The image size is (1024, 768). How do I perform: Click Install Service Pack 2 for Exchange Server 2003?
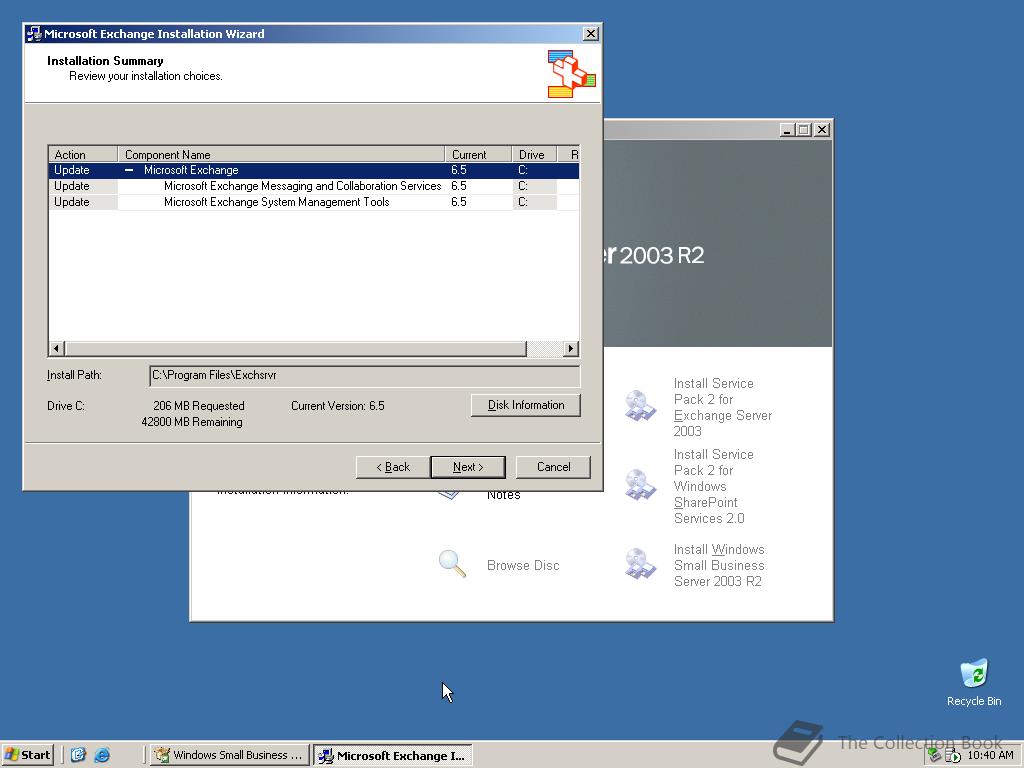click(x=722, y=407)
